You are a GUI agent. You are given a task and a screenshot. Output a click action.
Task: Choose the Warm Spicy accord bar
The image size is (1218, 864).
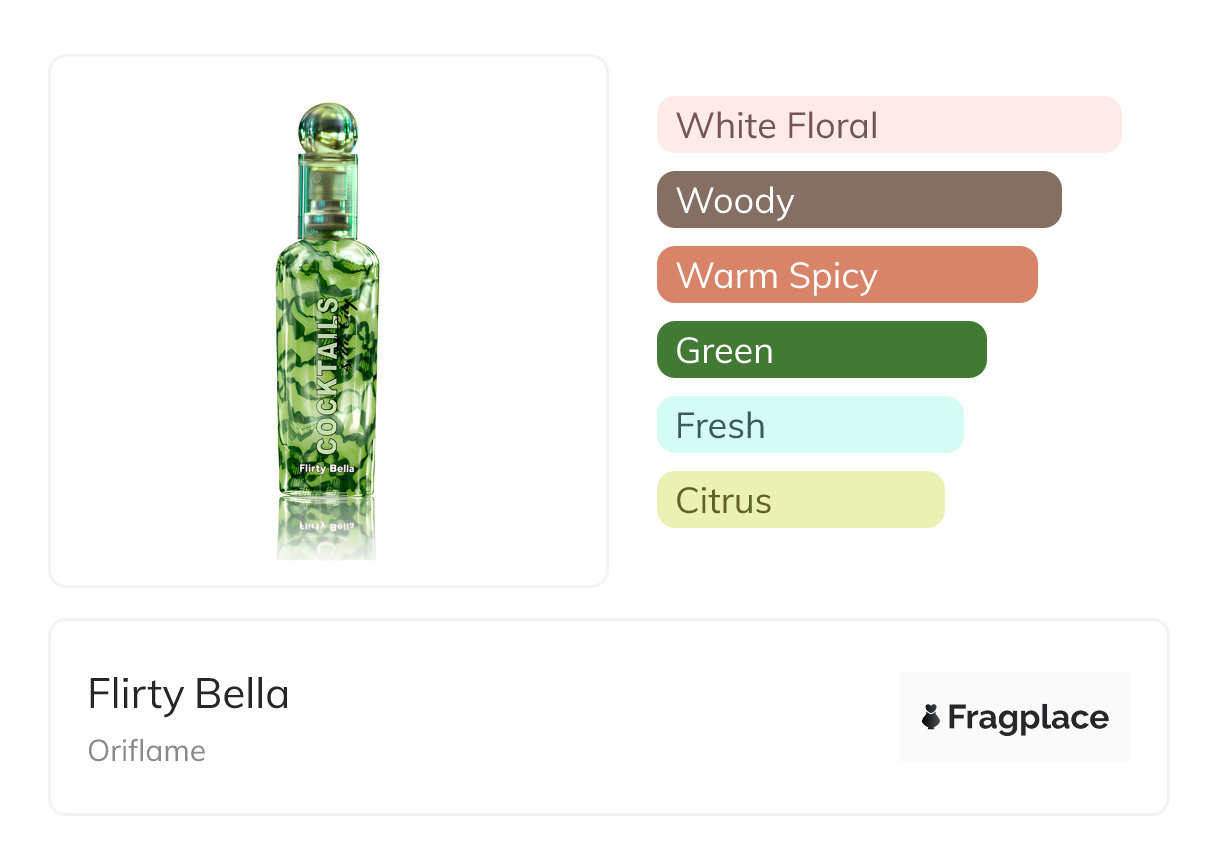(x=846, y=275)
